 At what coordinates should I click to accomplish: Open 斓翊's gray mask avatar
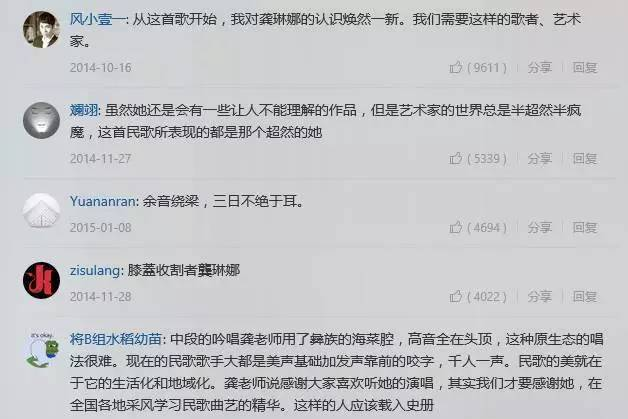coord(41,121)
